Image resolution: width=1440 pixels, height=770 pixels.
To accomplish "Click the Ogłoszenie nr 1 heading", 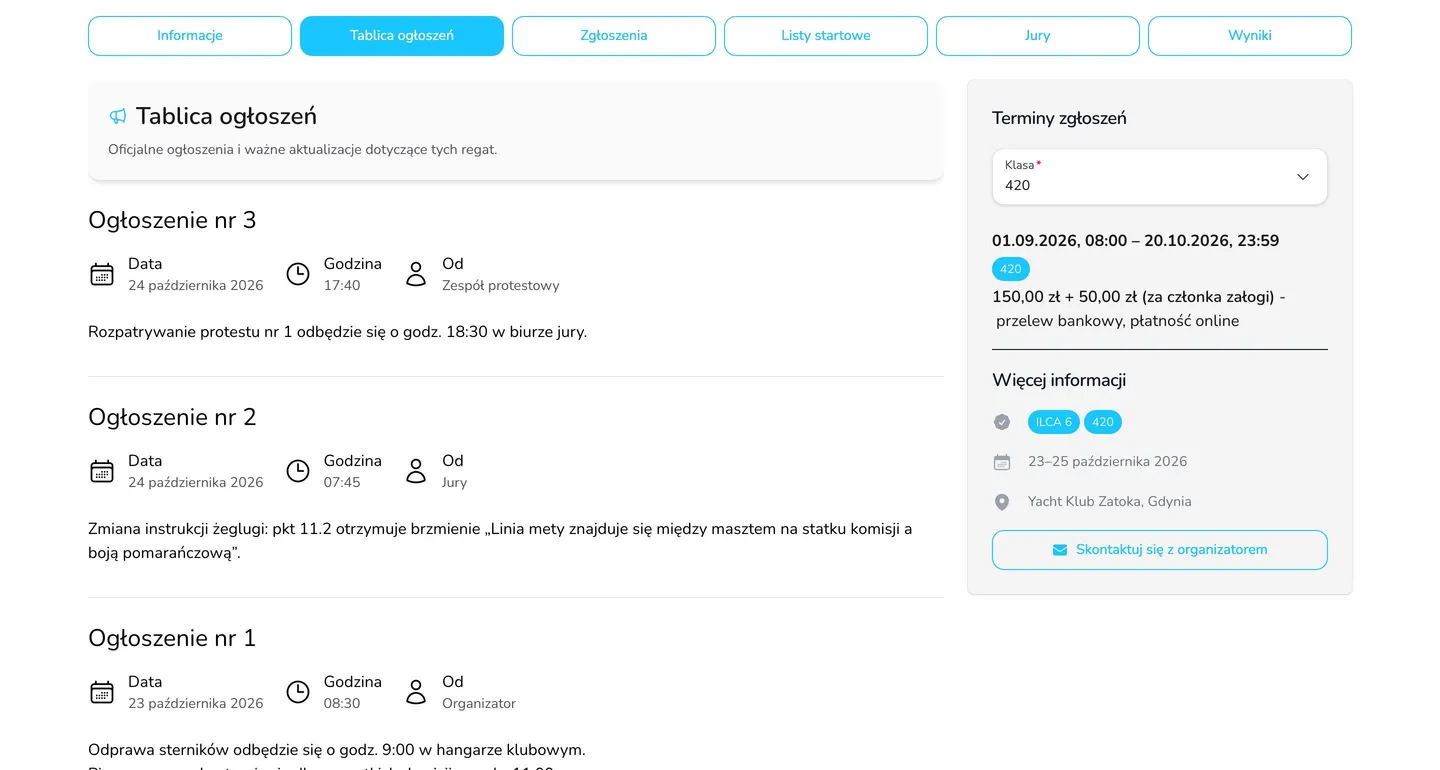I will pyautogui.click(x=172, y=638).
